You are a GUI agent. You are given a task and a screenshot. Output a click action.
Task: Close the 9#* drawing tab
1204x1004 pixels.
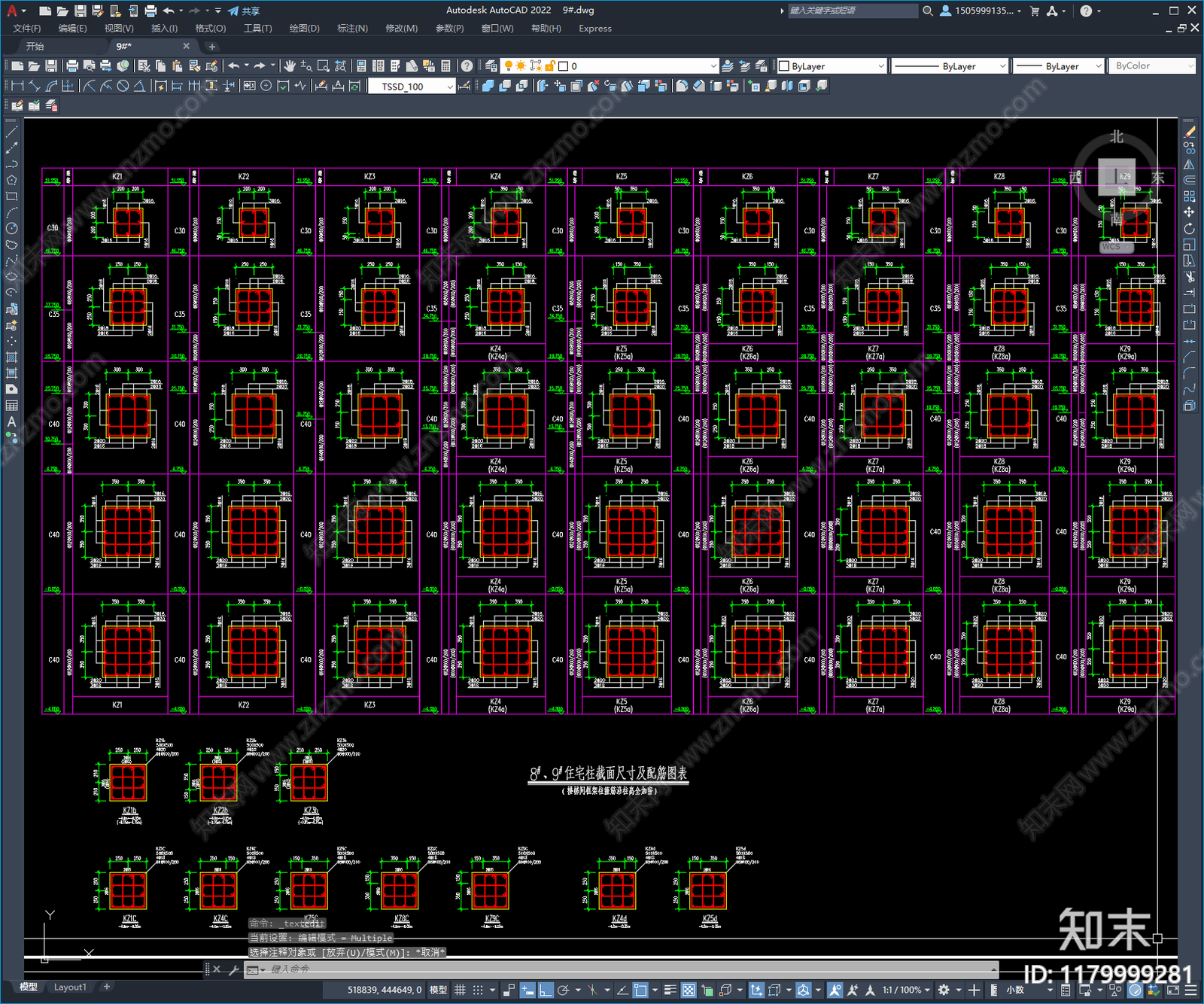pos(187,46)
